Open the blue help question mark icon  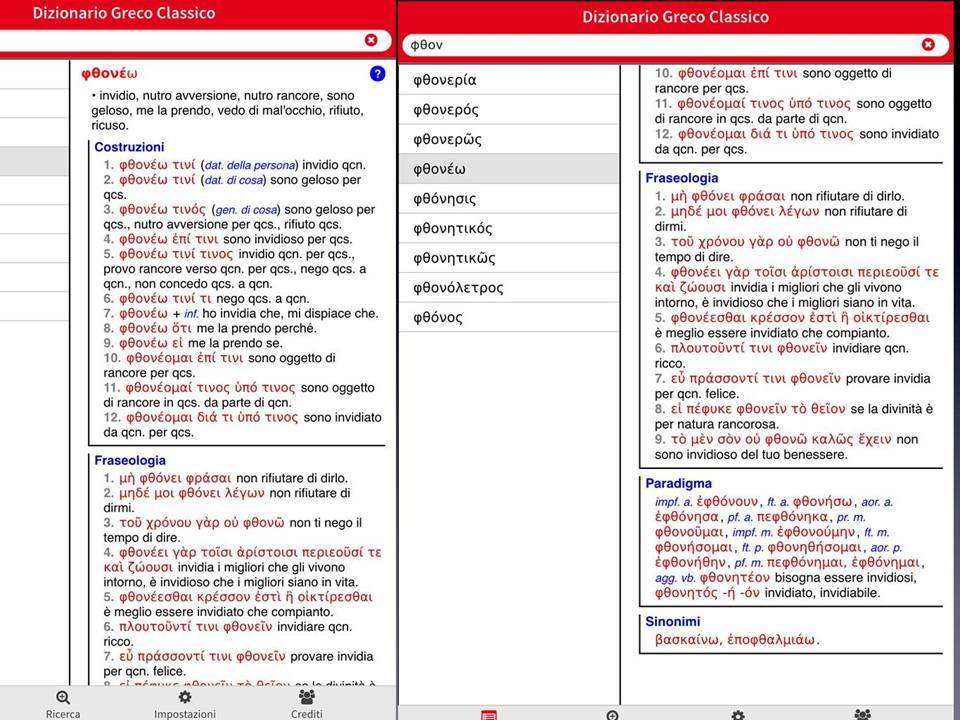click(378, 74)
